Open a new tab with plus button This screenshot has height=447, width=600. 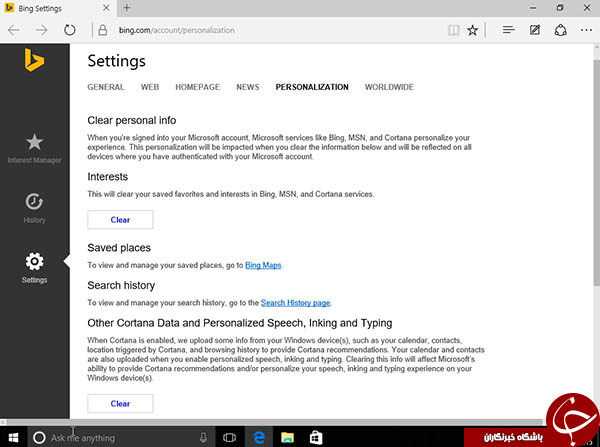pos(127,8)
